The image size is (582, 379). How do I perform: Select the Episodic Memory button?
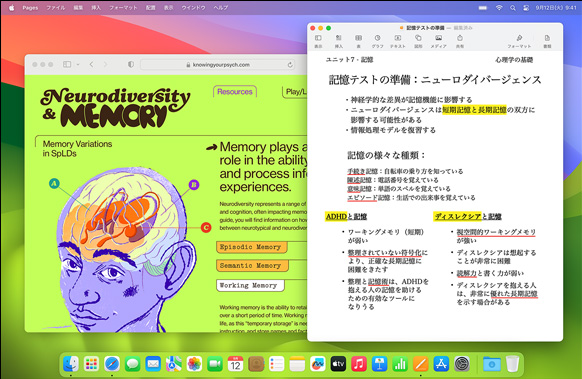click(251, 247)
